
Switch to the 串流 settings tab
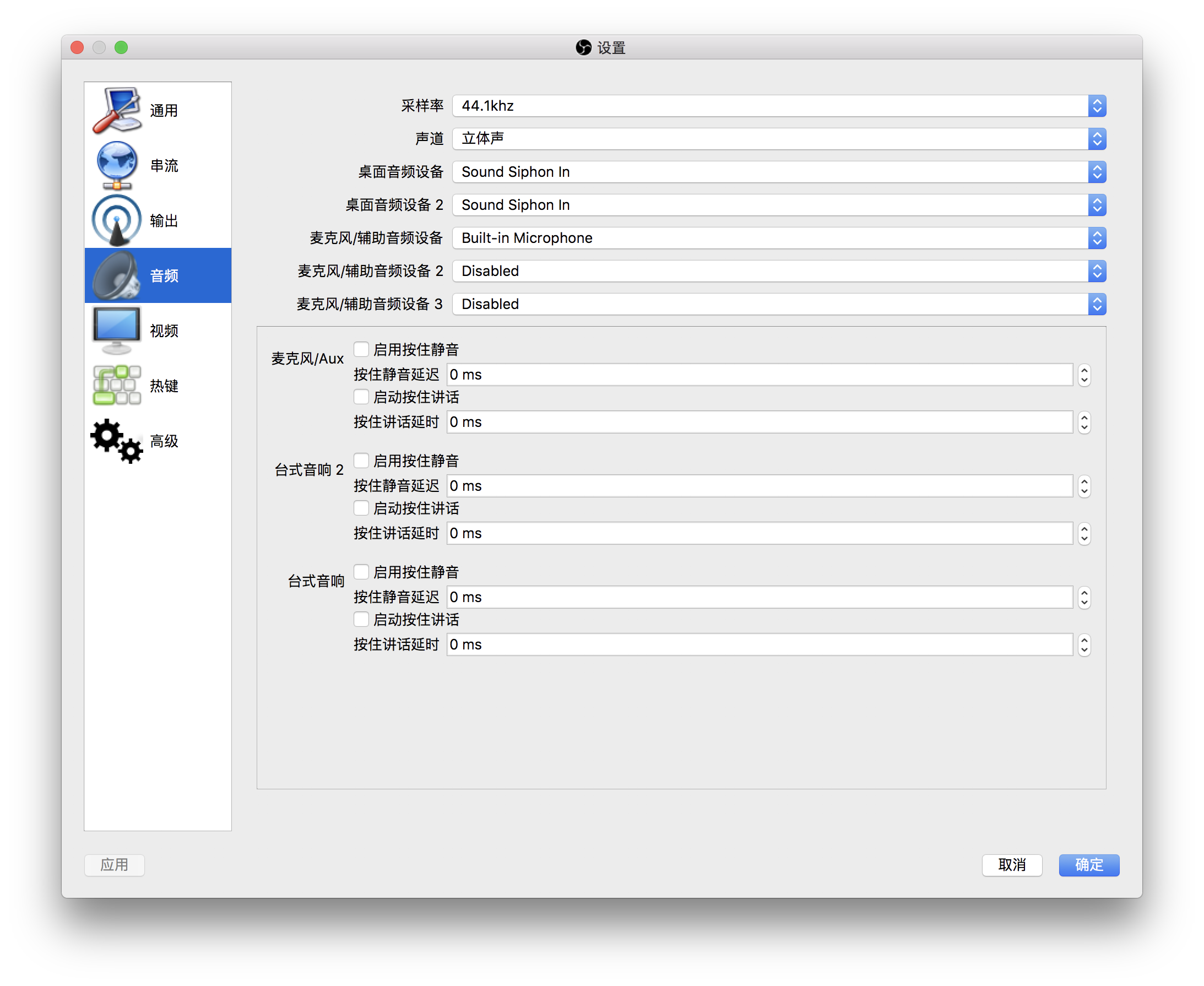tap(158, 165)
